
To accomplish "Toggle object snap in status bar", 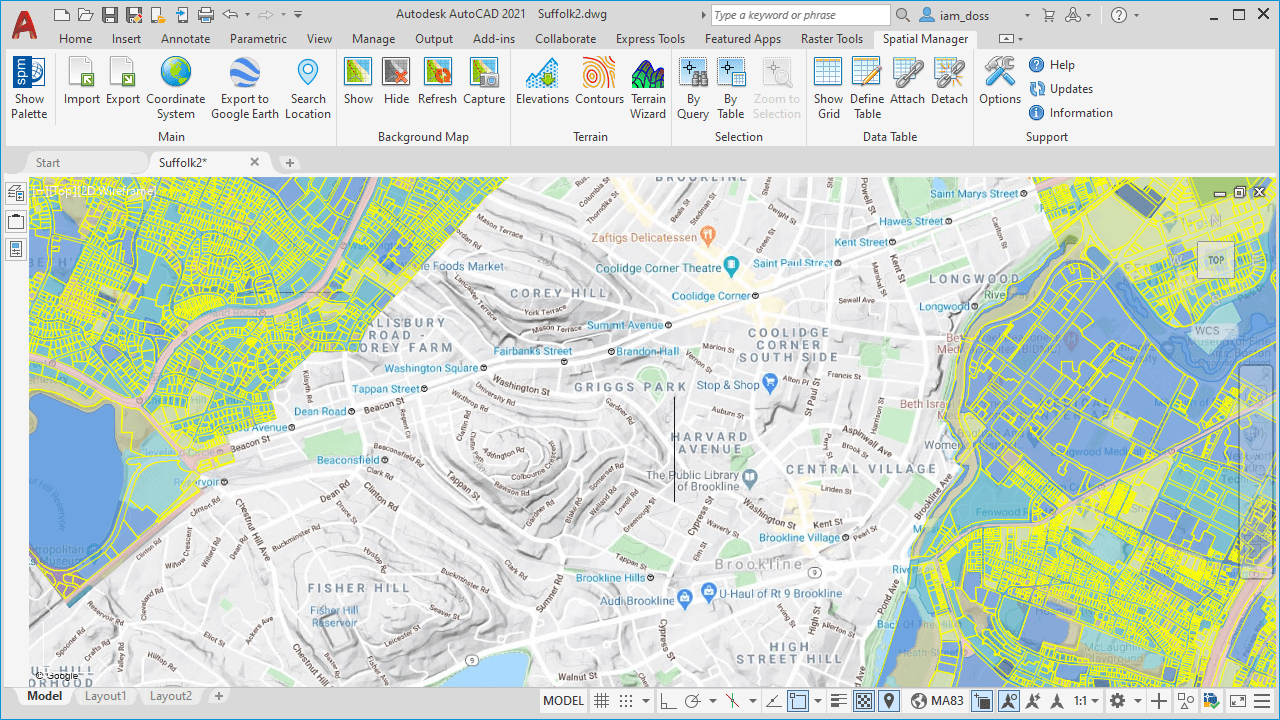I will point(797,701).
